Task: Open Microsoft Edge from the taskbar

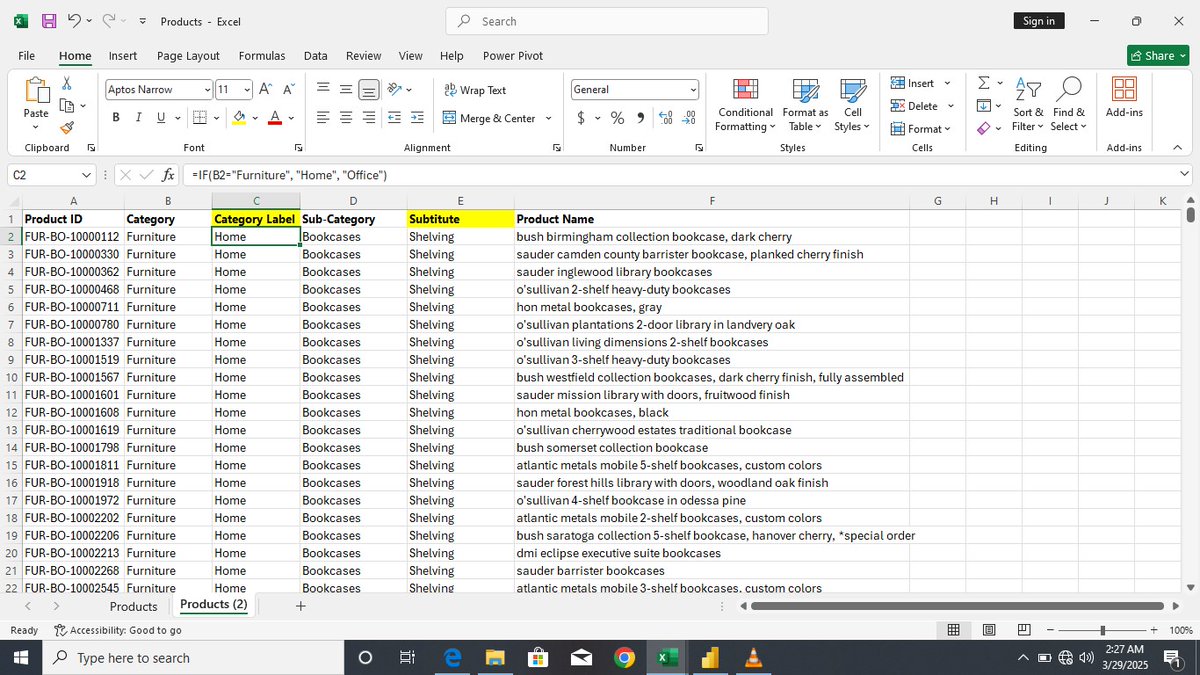Action: [x=452, y=657]
